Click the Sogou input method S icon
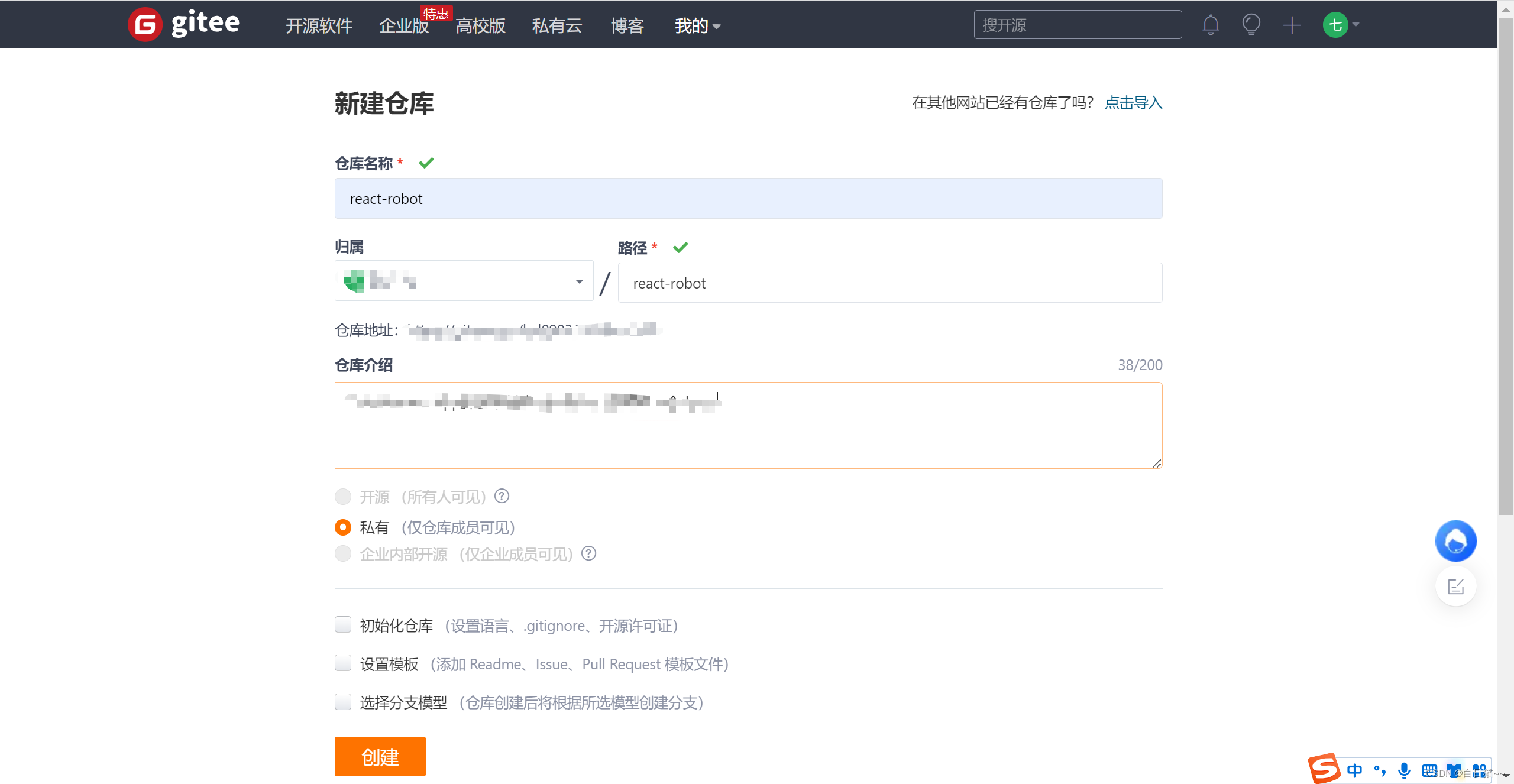Screen dimensions: 1514x784 [1324, 768]
